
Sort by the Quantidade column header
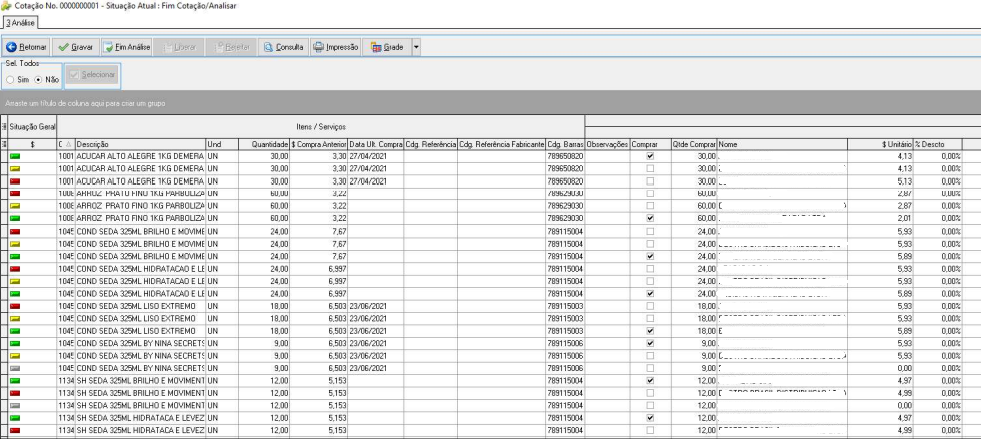[264, 144]
